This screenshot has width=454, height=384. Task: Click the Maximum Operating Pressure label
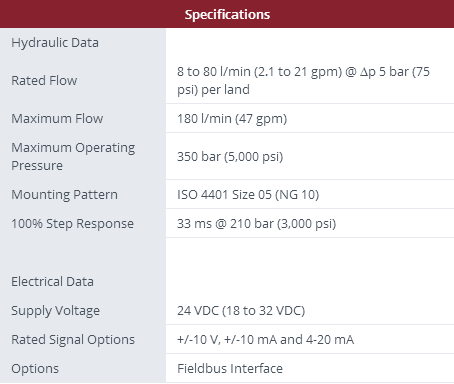tap(73, 156)
